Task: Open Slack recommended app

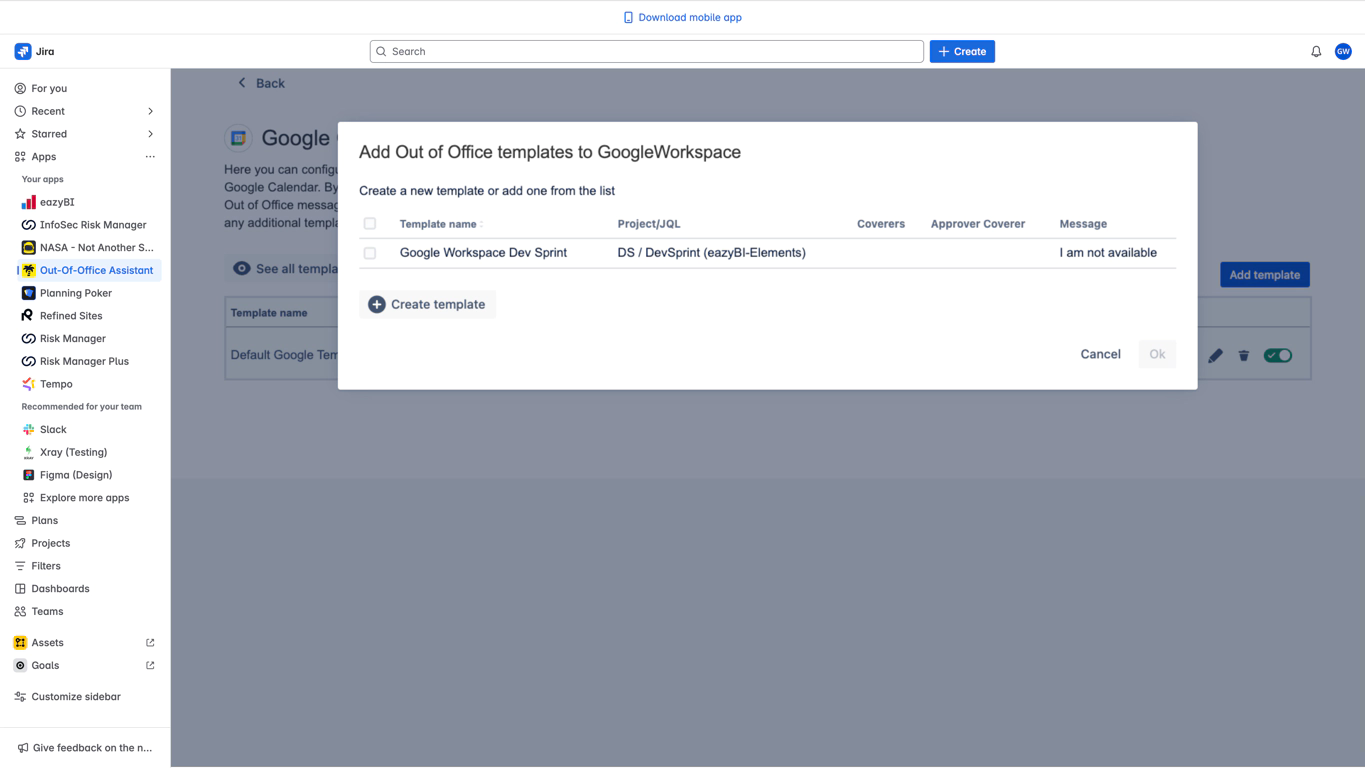Action: [53, 430]
